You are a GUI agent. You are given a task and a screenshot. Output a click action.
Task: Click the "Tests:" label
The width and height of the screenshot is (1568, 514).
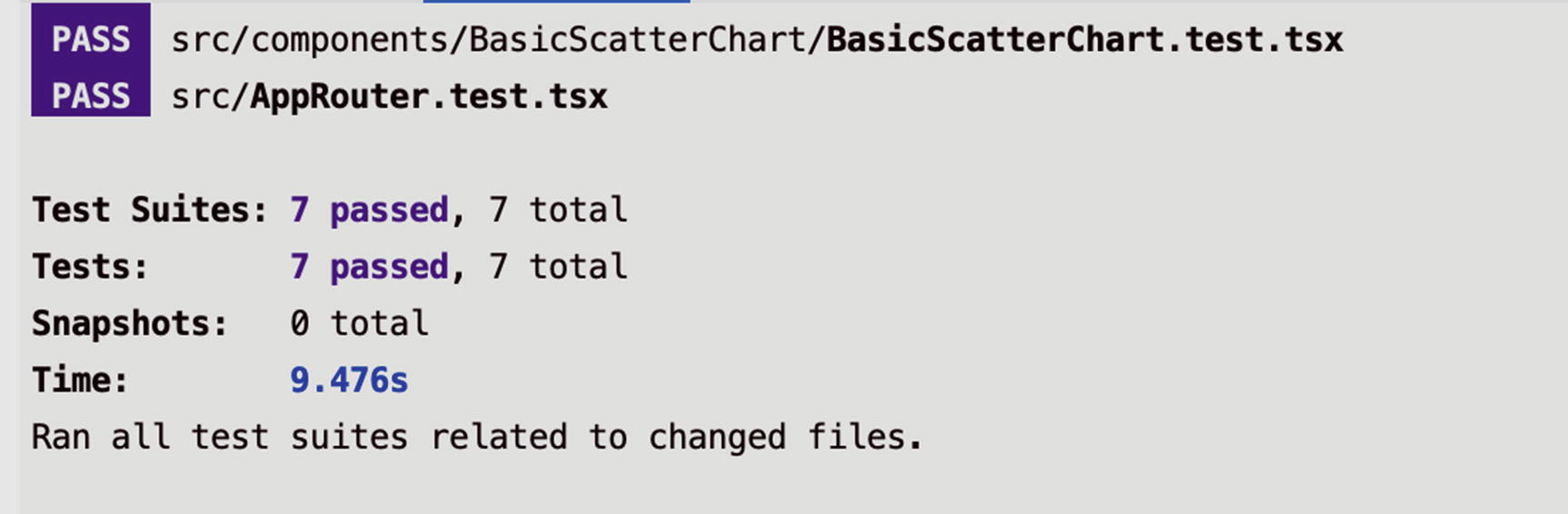[x=90, y=267]
